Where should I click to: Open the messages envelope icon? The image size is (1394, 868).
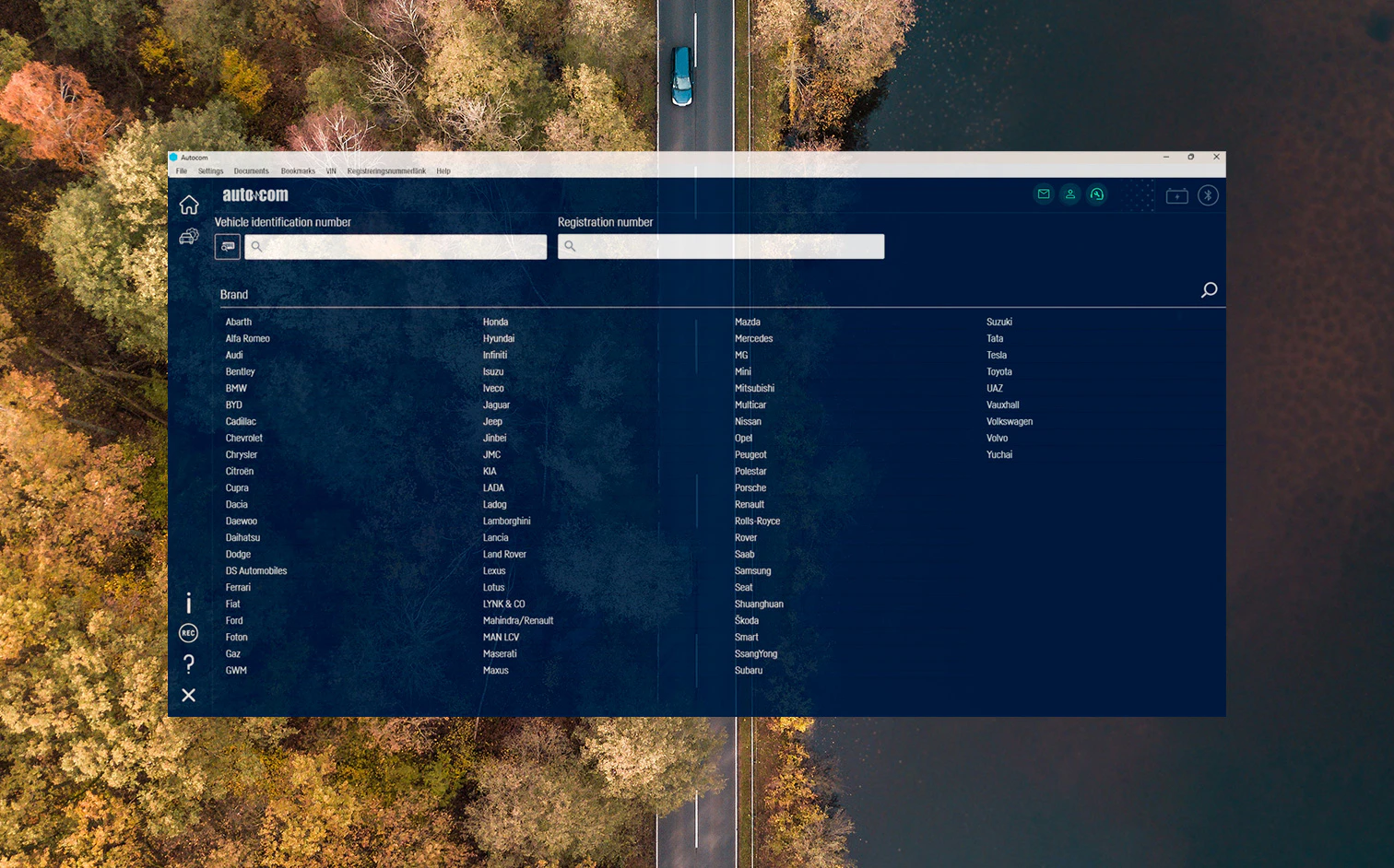click(x=1044, y=194)
